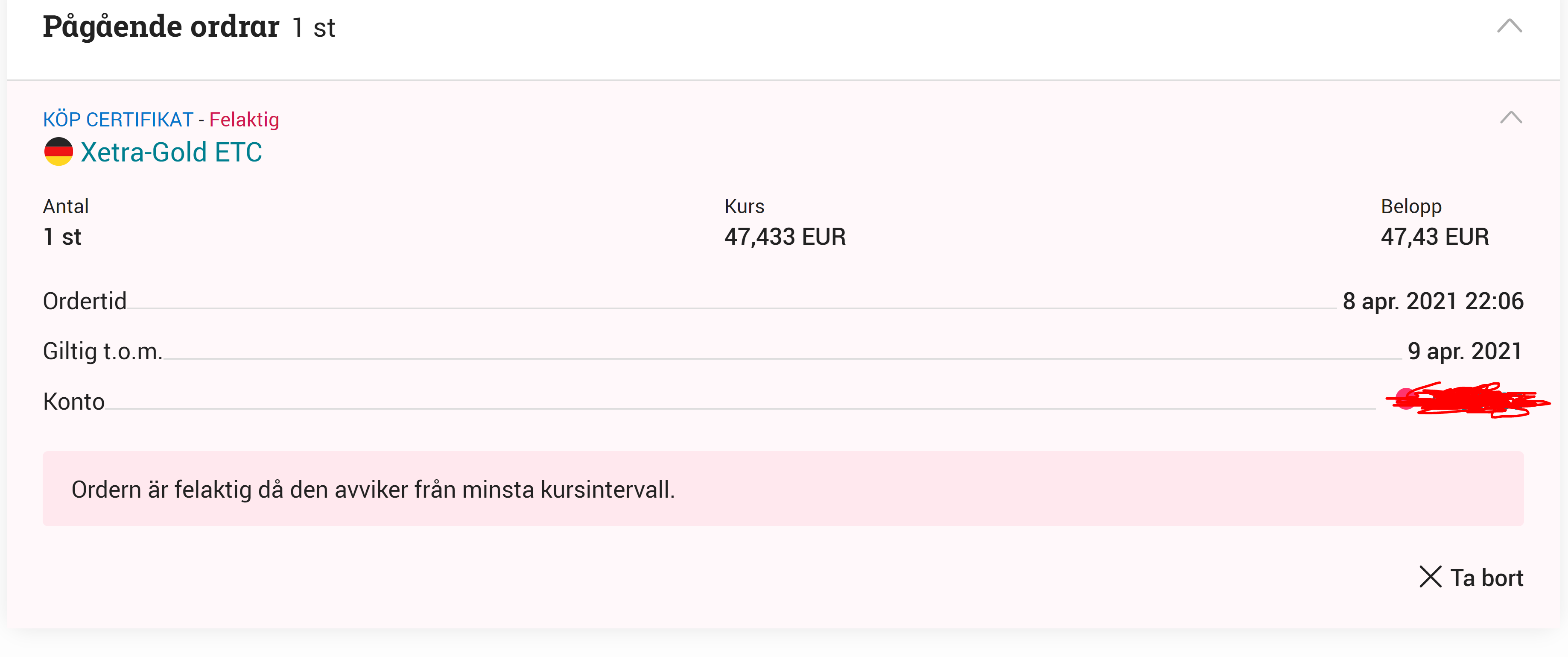1568x657 pixels.
Task: Click the Ordertid label
Action: [85, 301]
